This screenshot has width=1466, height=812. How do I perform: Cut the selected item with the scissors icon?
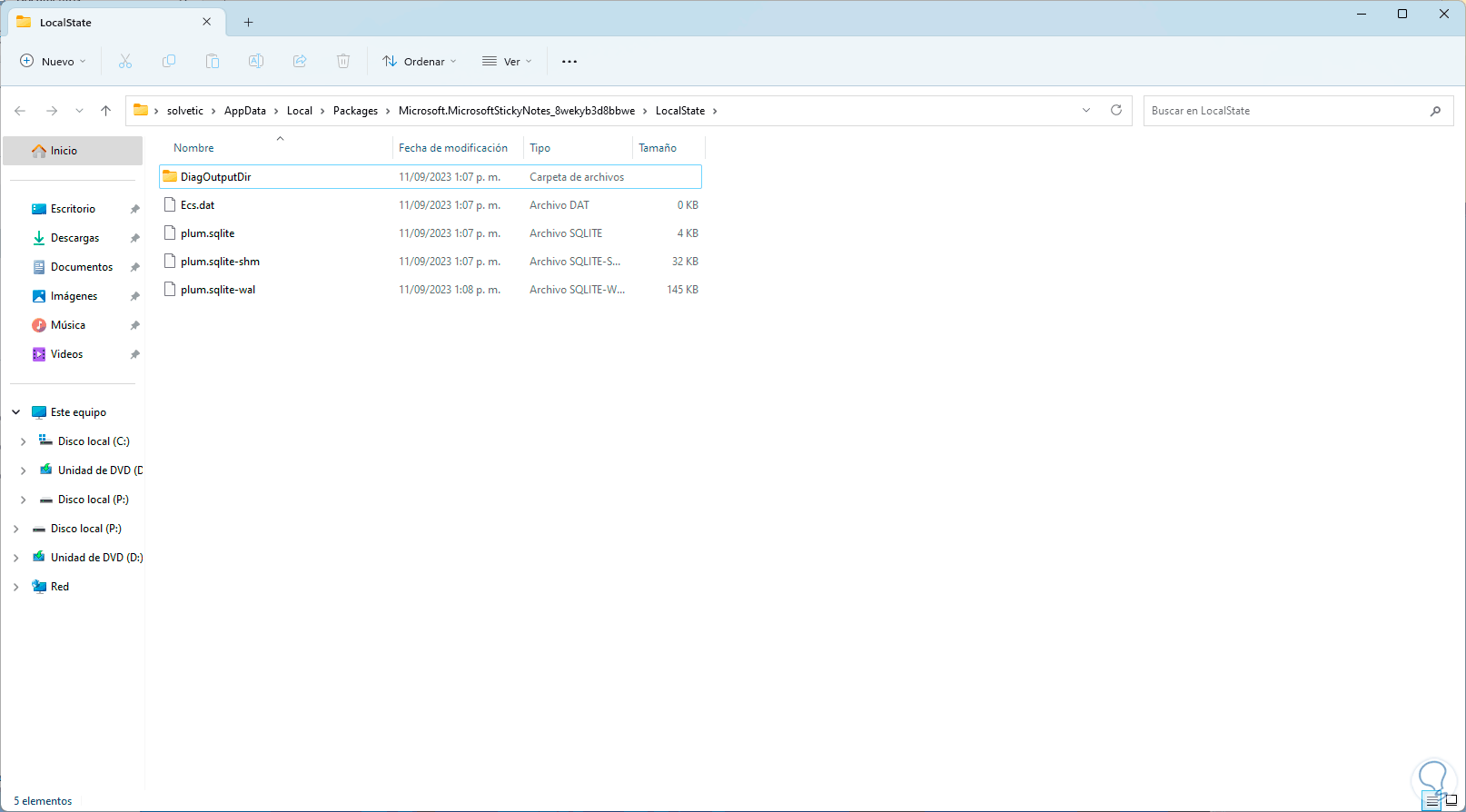click(125, 62)
